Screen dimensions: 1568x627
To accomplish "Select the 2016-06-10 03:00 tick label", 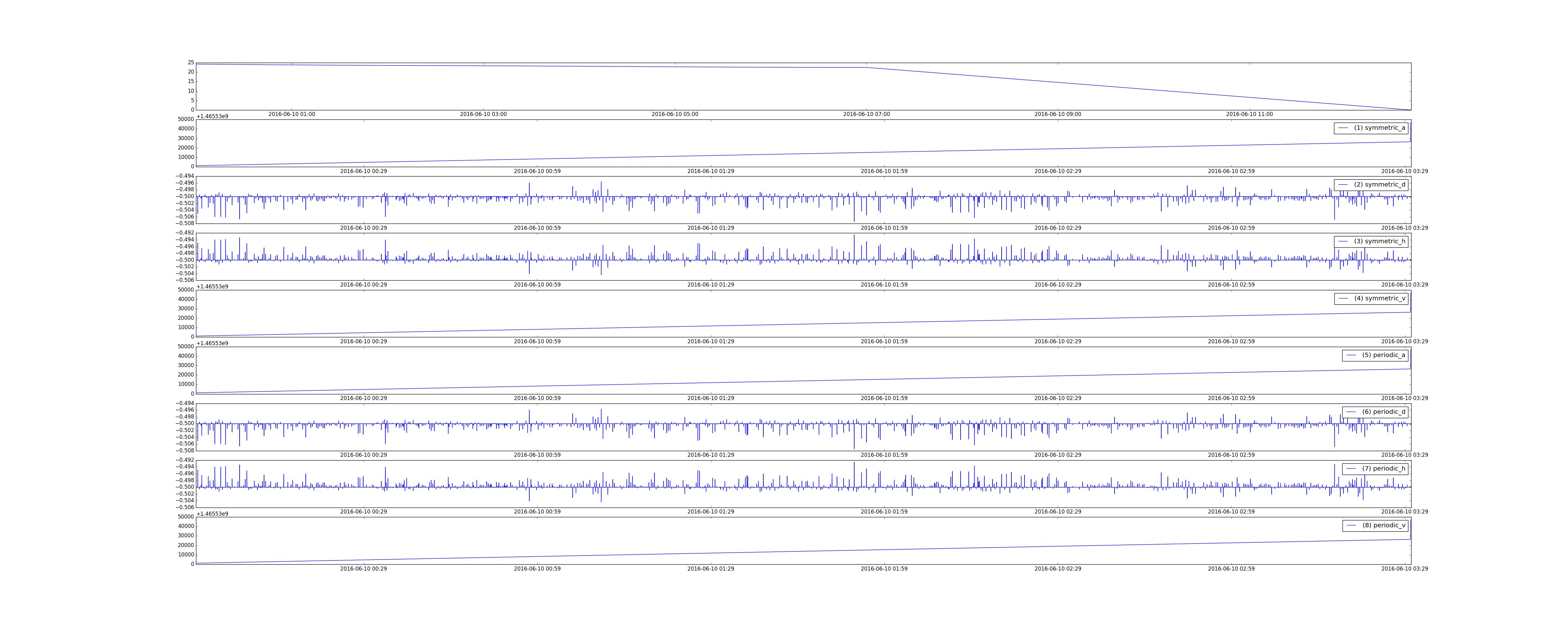I will pos(483,114).
